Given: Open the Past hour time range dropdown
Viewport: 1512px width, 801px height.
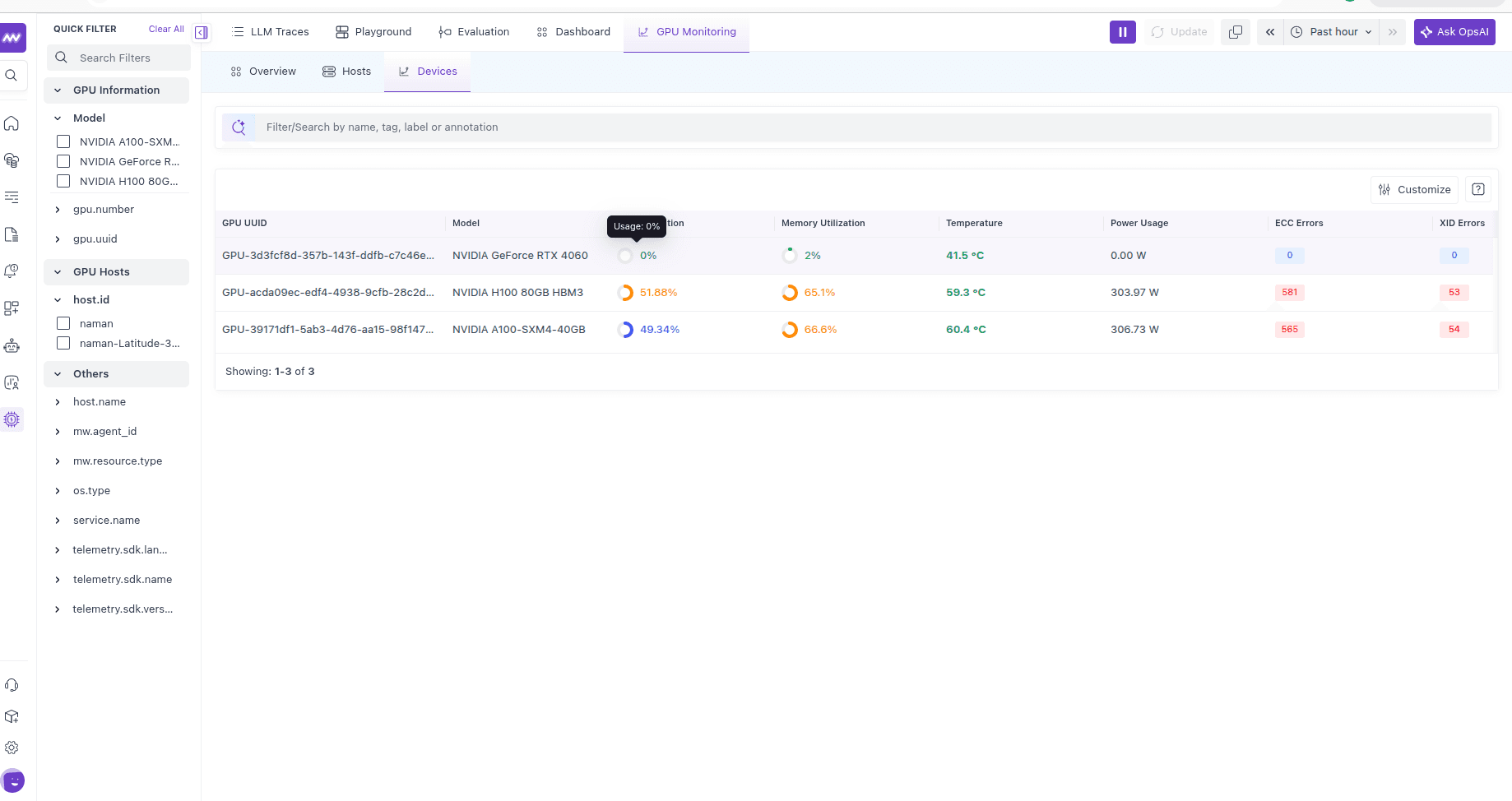Looking at the screenshot, I should [x=1331, y=32].
